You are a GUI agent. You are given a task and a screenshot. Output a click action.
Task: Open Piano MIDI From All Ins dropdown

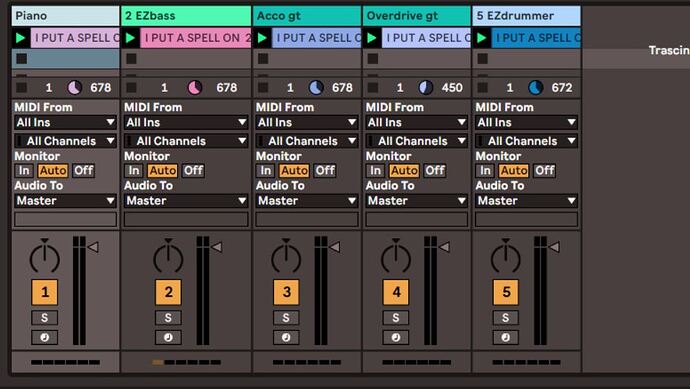[66, 122]
